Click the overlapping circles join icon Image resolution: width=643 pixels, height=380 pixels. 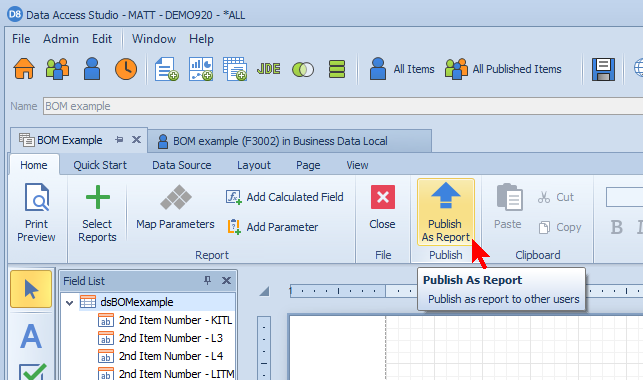point(303,69)
